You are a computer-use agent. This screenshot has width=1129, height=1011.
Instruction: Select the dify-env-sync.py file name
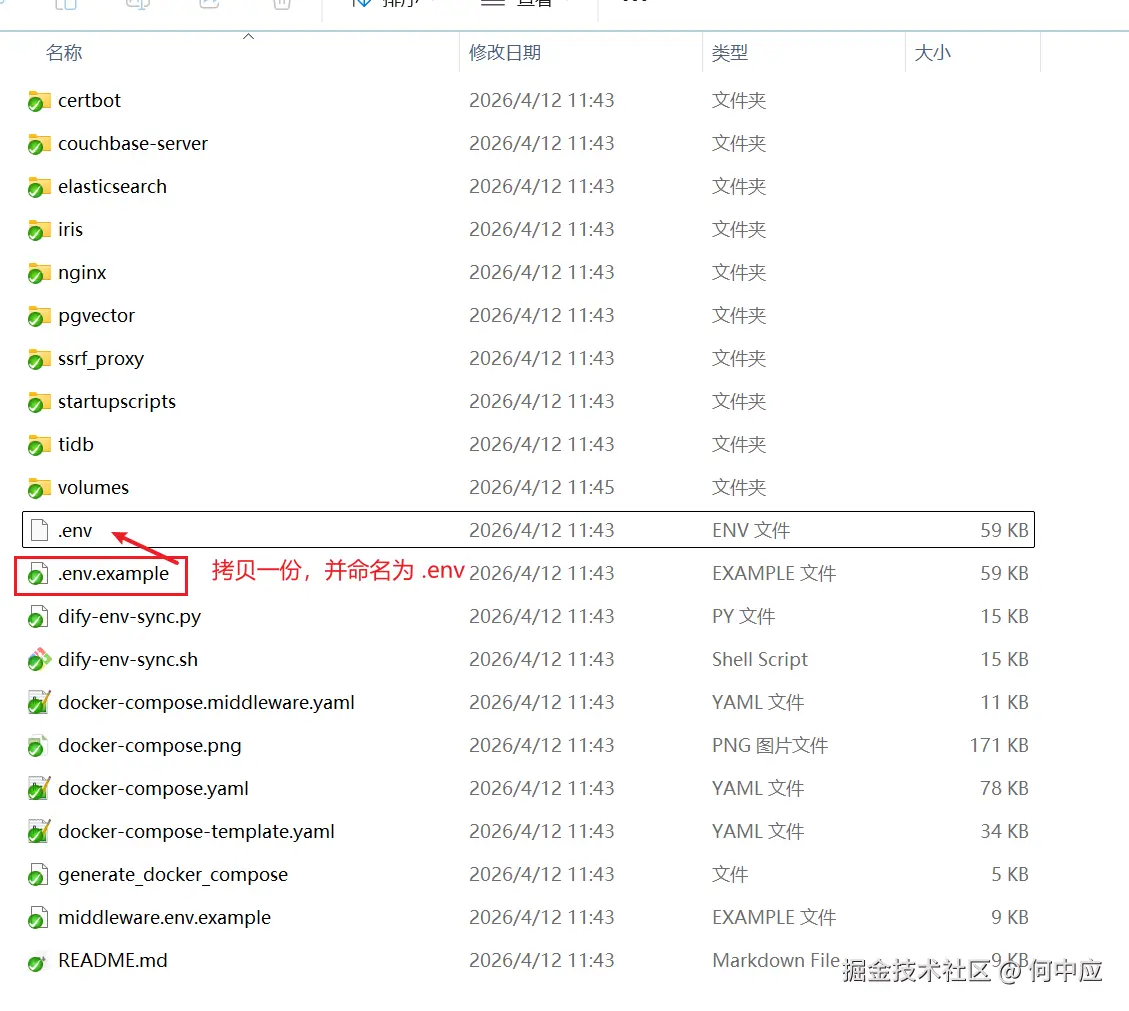click(x=129, y=616)
